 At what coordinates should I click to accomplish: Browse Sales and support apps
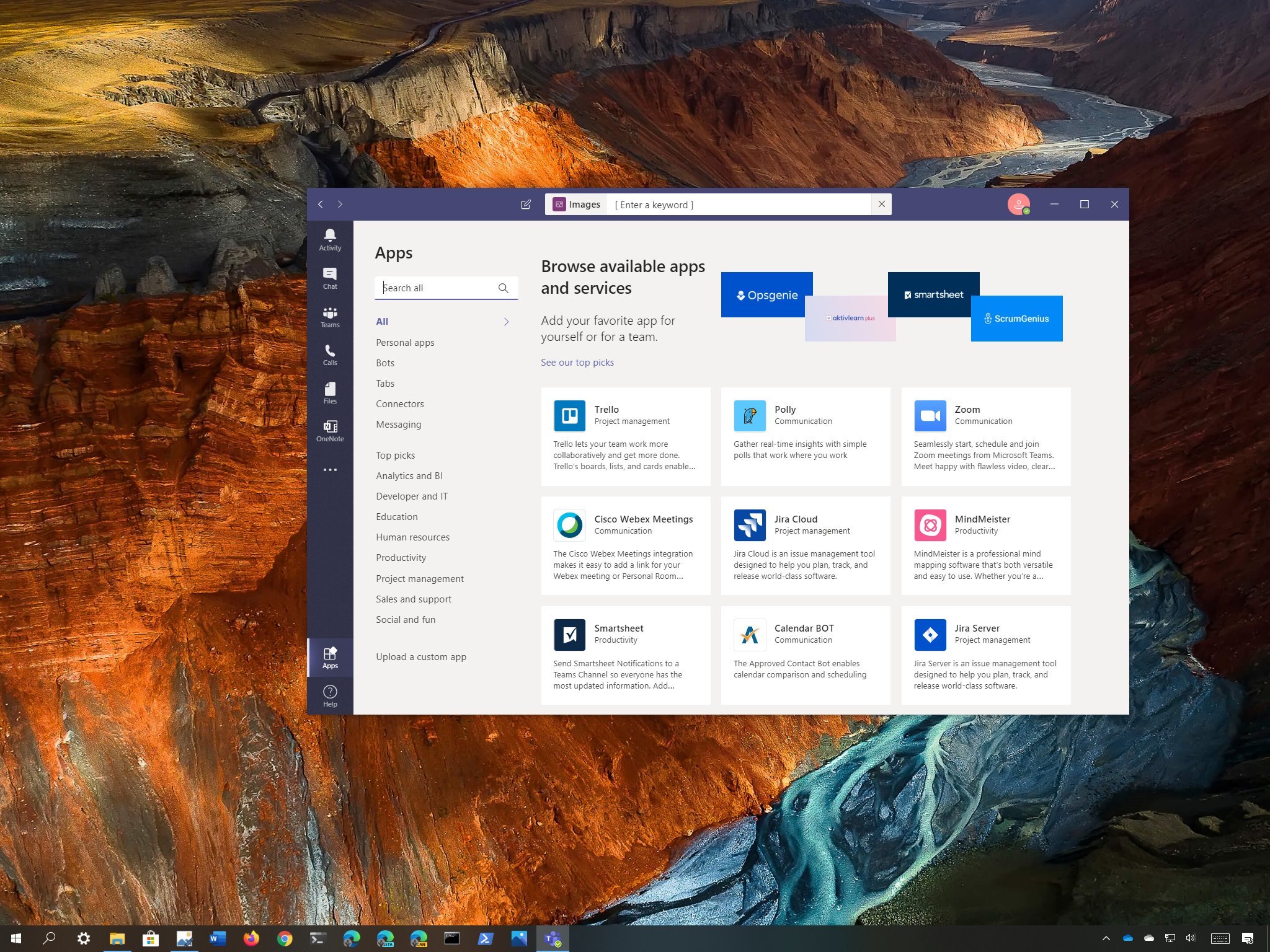point(414,599)
